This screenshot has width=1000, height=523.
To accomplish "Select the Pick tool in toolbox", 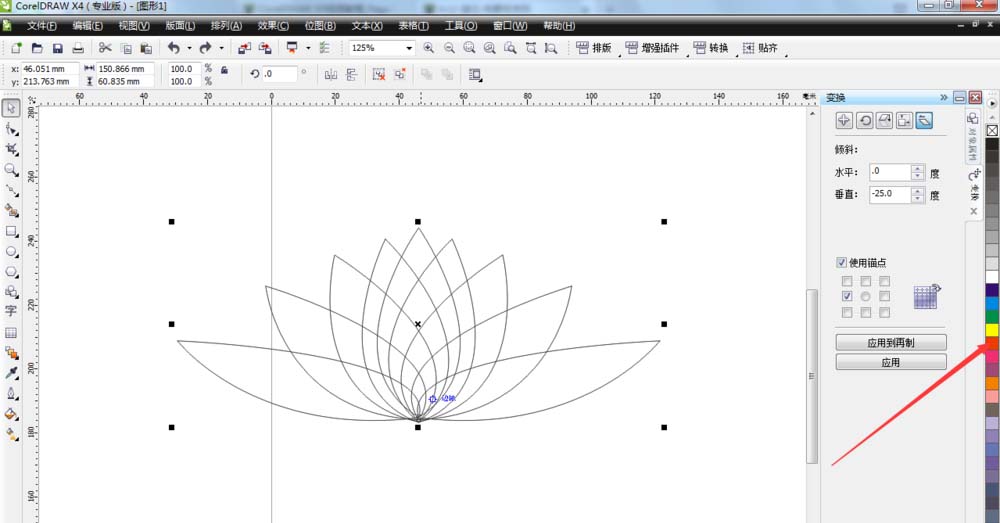I will [x=11, y=108].
